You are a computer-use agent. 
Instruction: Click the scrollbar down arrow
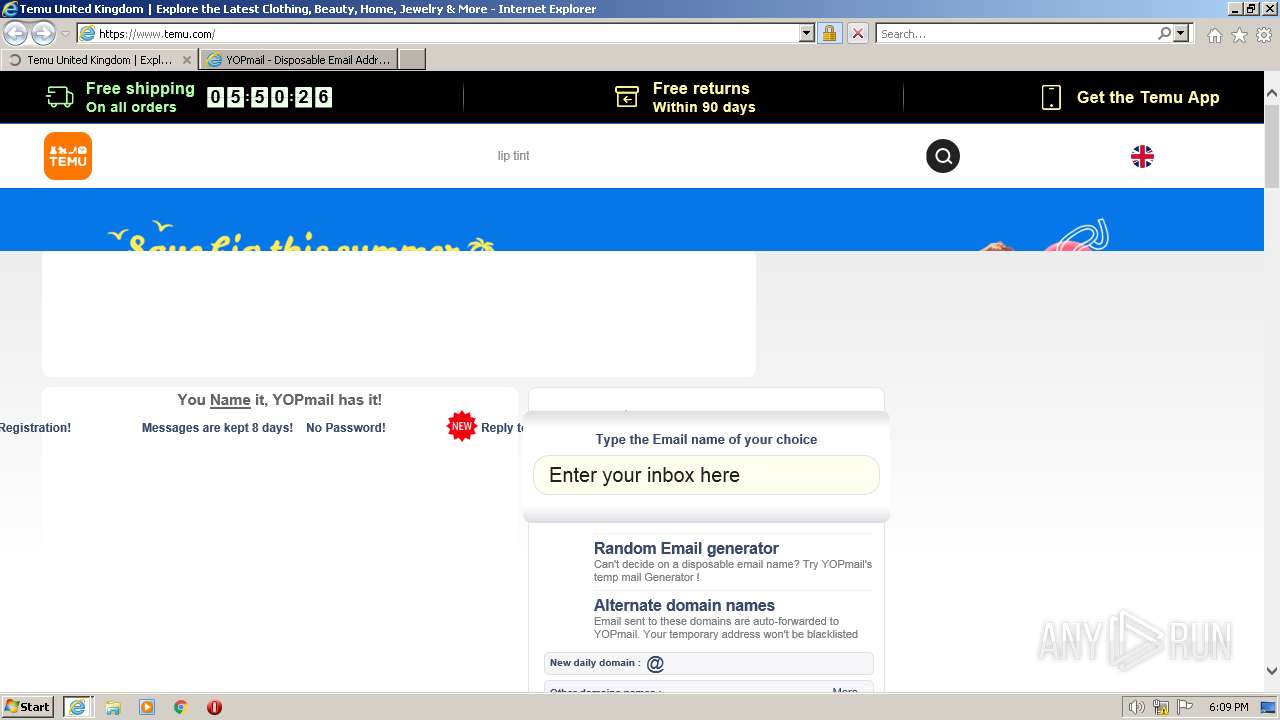coord(1272,671)
